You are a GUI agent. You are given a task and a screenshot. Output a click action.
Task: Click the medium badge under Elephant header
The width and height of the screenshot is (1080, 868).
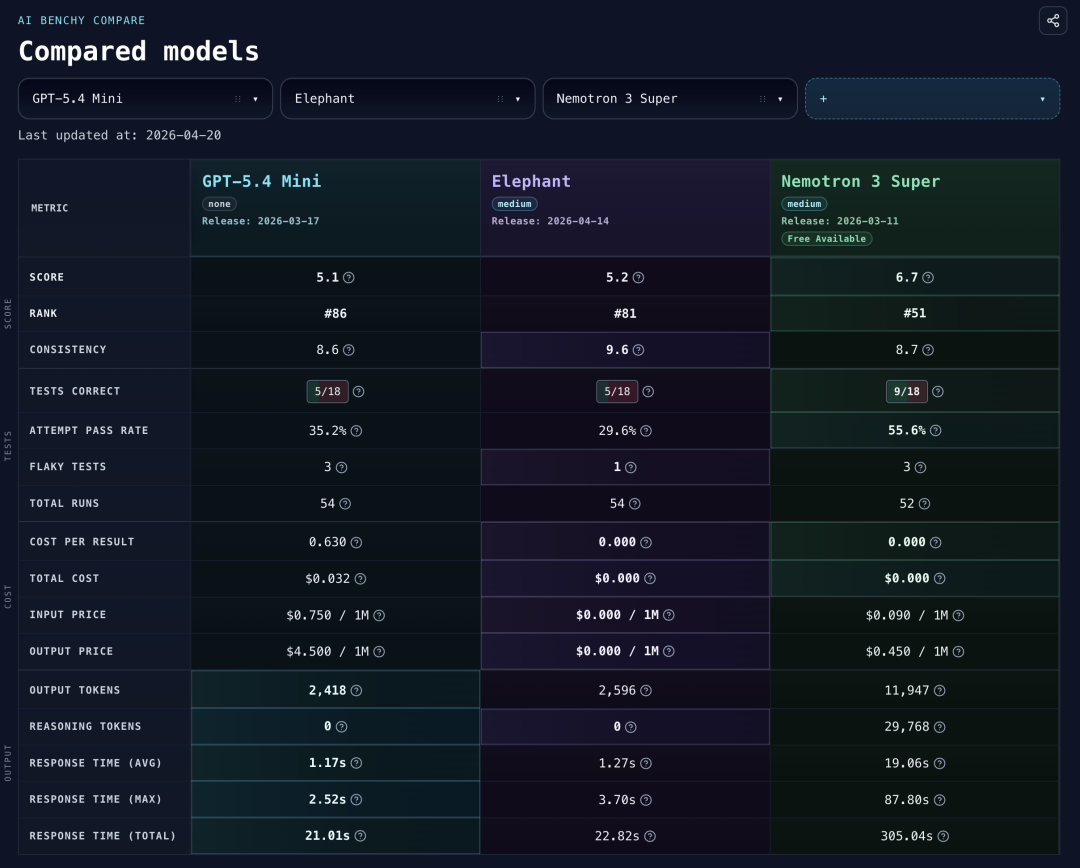pyautogui.click(x=514, y=204)
